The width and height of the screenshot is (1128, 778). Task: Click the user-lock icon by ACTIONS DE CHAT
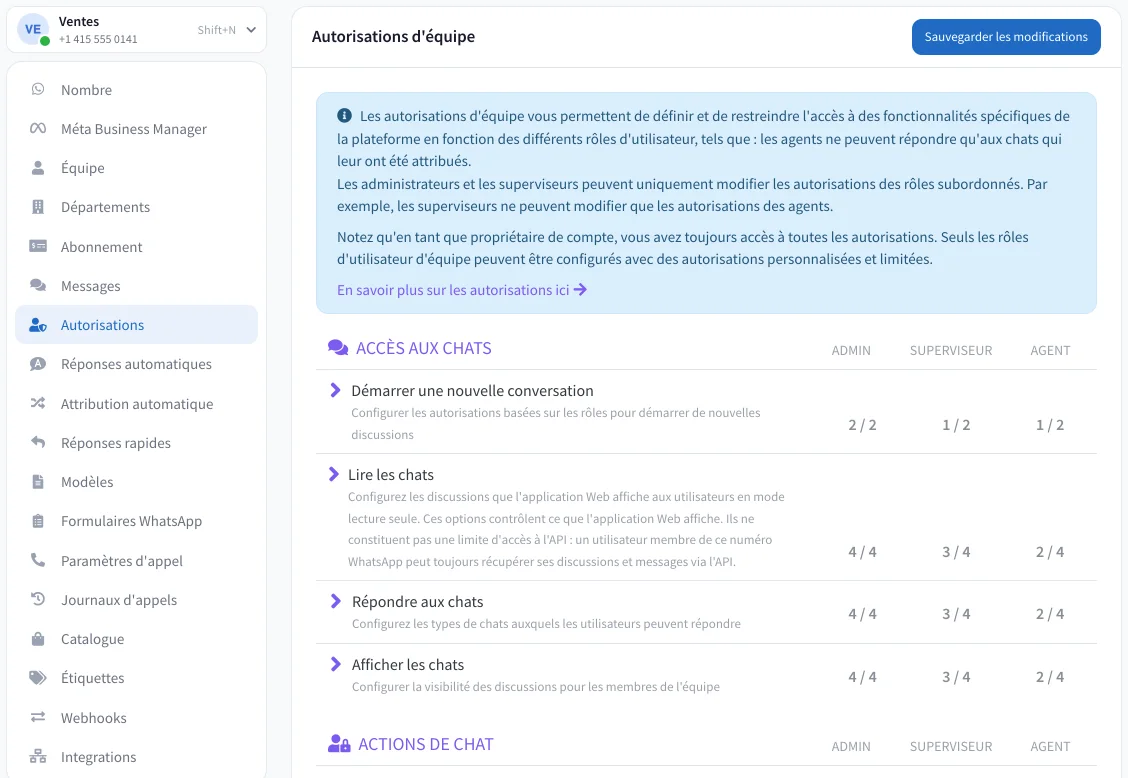tap(339, 743)
